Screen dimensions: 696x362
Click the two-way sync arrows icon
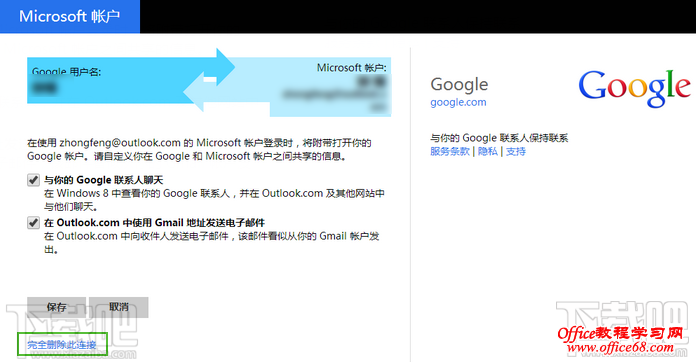pos(209,80)
